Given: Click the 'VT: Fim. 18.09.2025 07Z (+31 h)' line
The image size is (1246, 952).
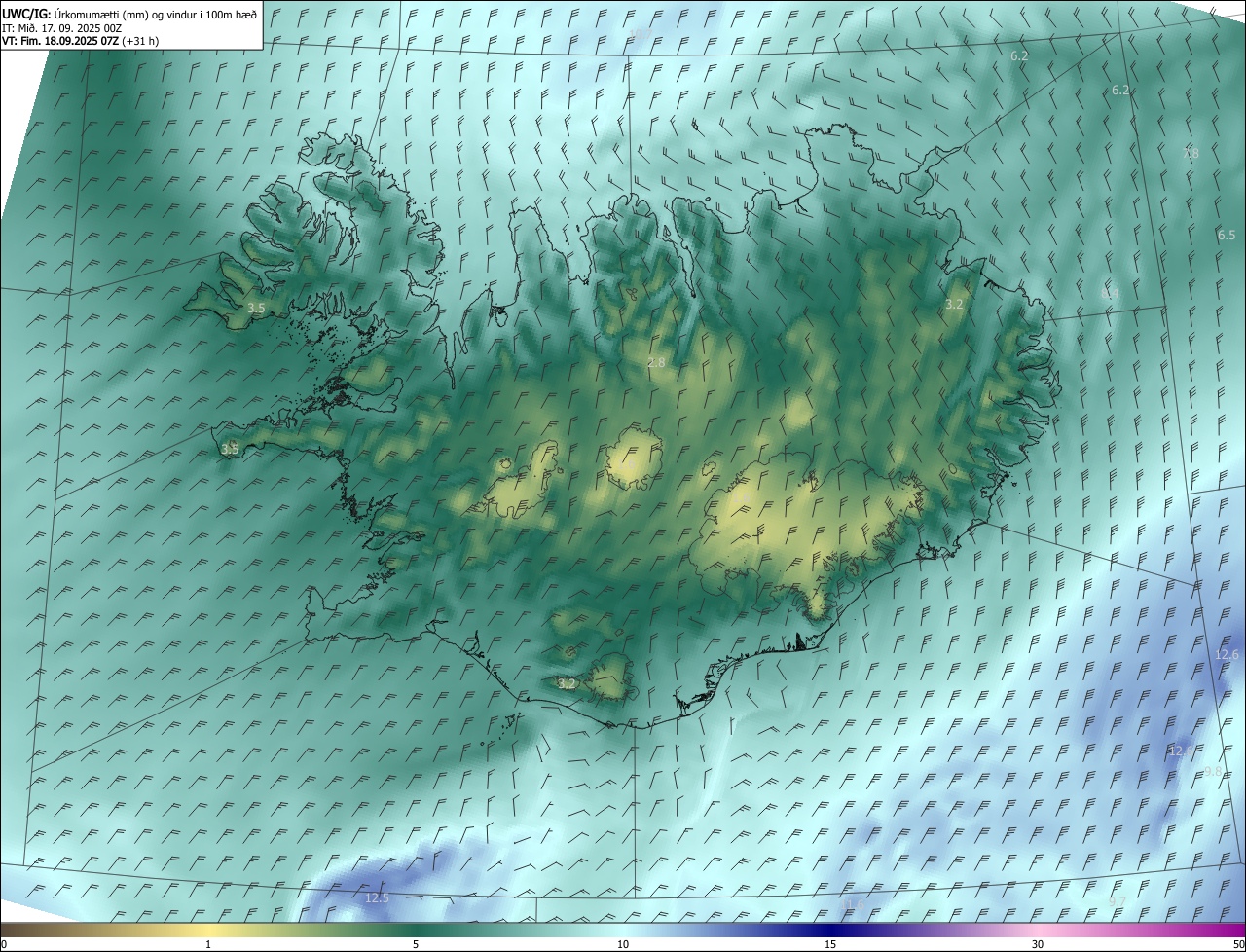Looking at the screenshot, I should (80, 41).
